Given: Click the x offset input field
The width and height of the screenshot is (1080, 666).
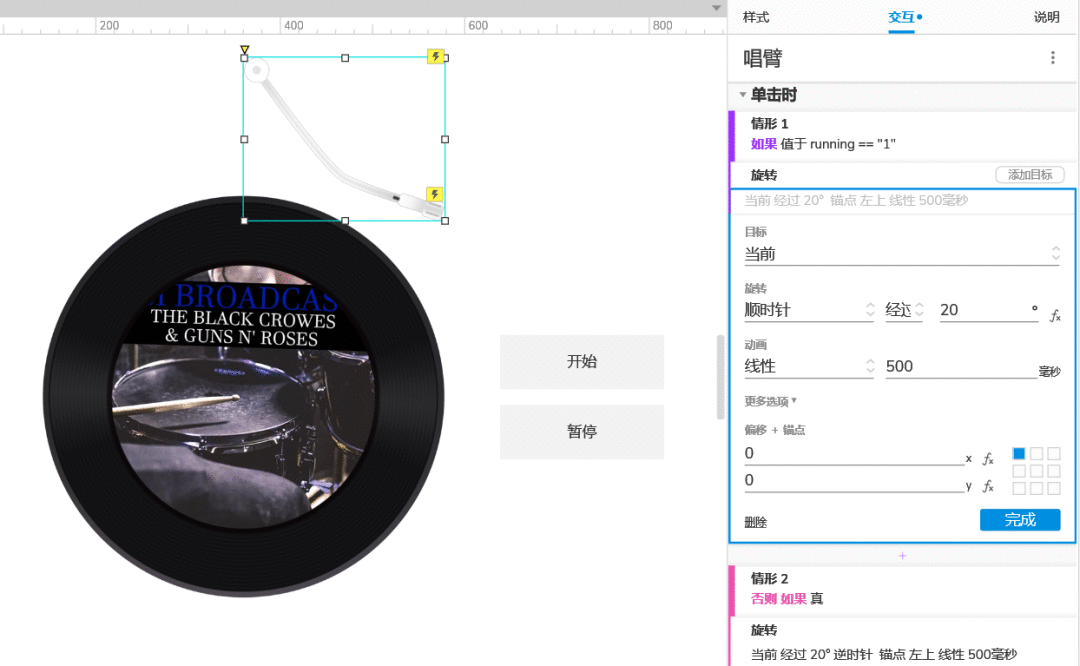Looking at the screenshot, I should click(853, 453).
